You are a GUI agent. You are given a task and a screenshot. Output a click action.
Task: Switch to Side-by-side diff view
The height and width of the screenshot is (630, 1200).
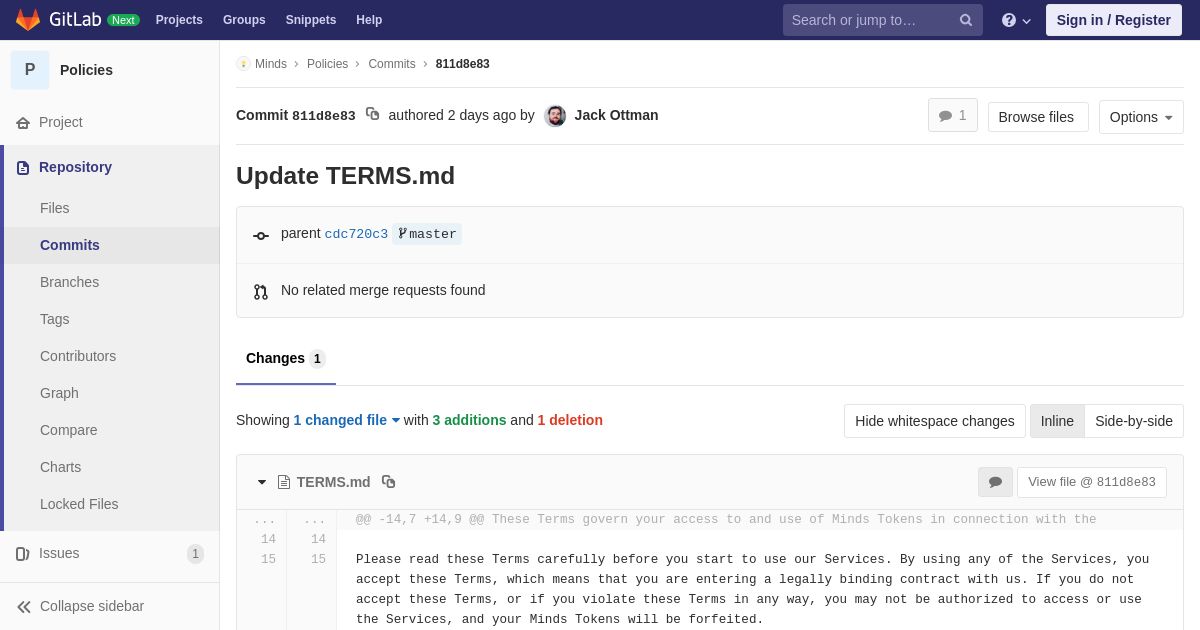pyautogui.click(x=1134, y=421)
